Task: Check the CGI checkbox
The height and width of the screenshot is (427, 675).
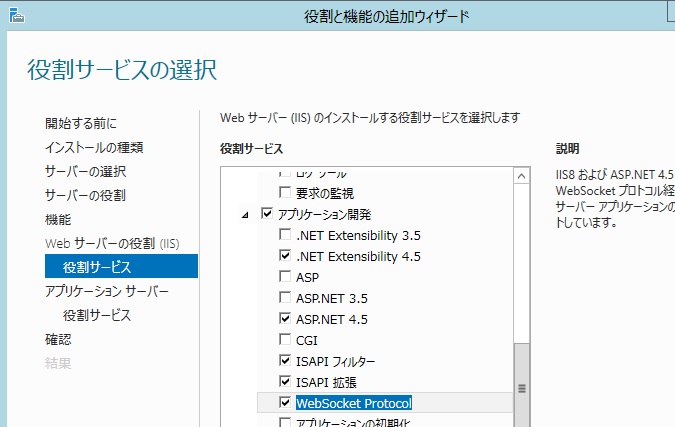Action: point(285,340)
